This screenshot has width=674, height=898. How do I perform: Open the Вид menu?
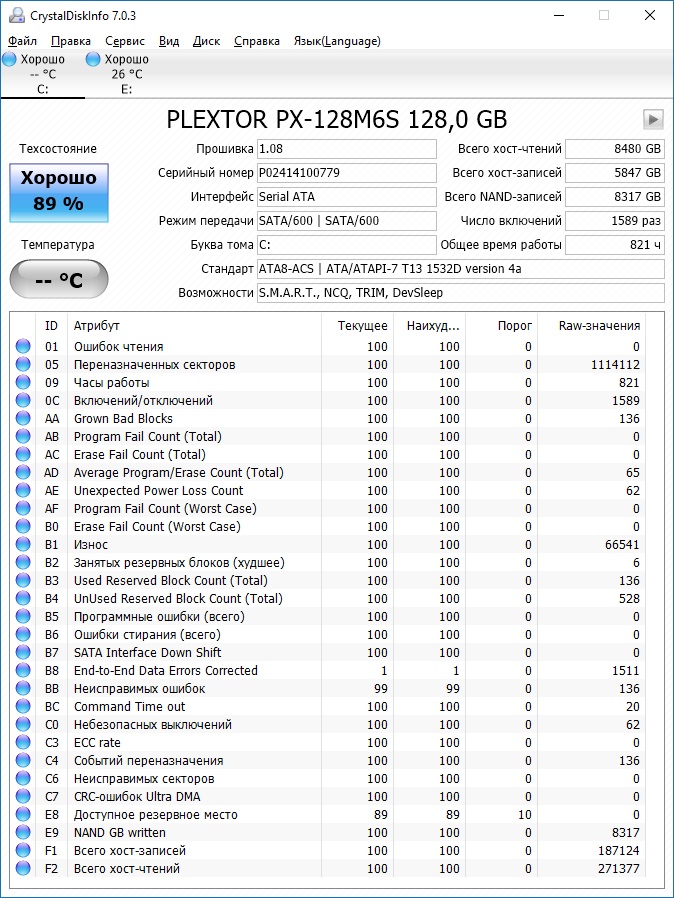[168, 41]
